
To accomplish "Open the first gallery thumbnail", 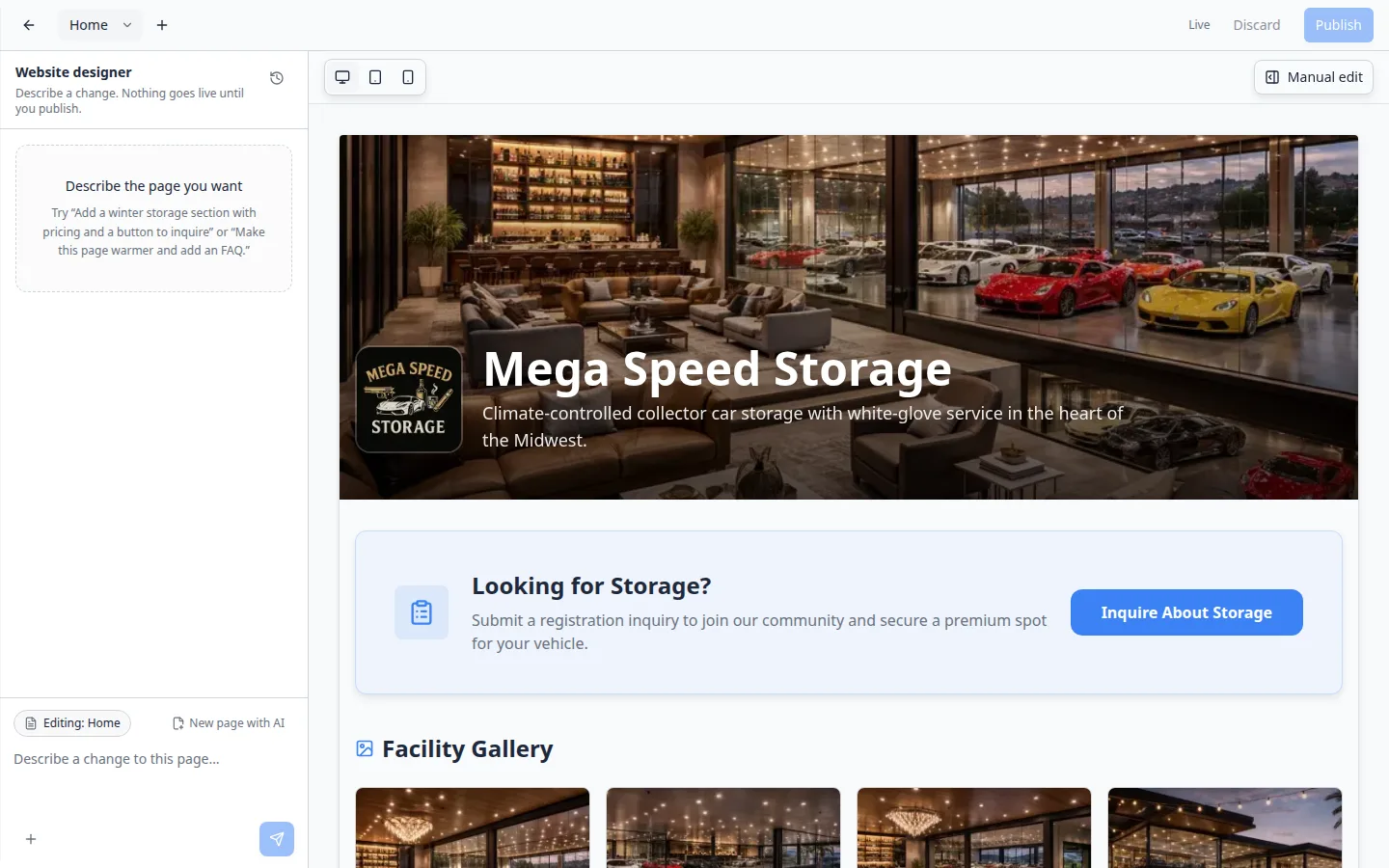I will coord(473,827).
